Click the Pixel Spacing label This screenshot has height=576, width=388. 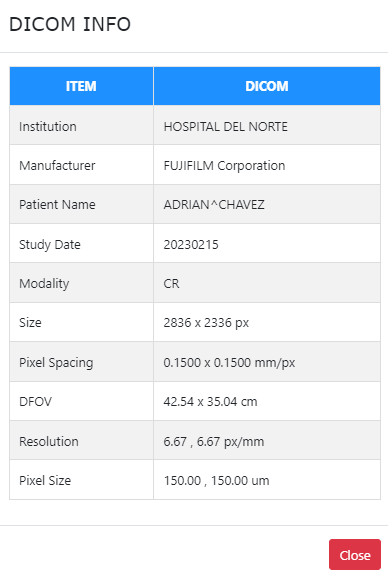tap(56, 363)
